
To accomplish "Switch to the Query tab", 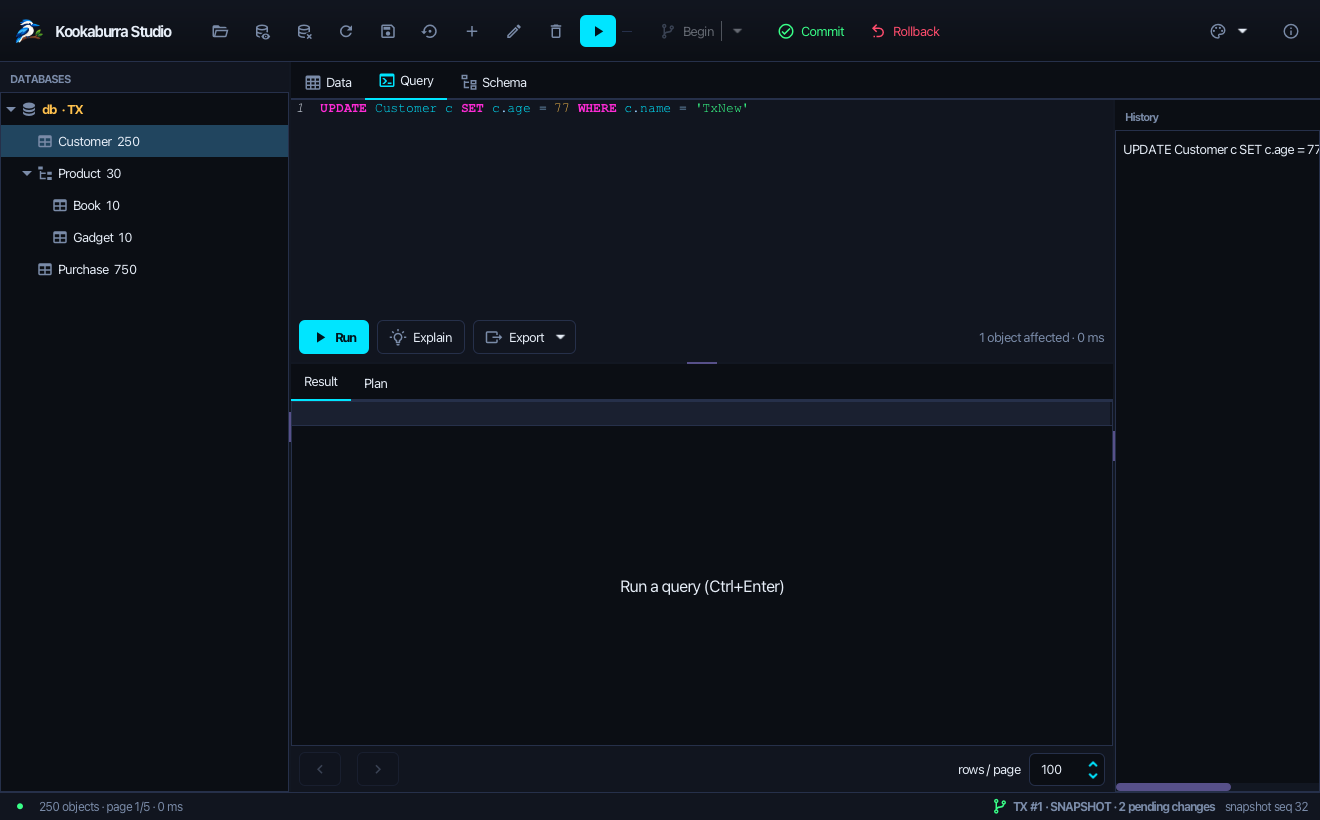I will tap(406, 81).
